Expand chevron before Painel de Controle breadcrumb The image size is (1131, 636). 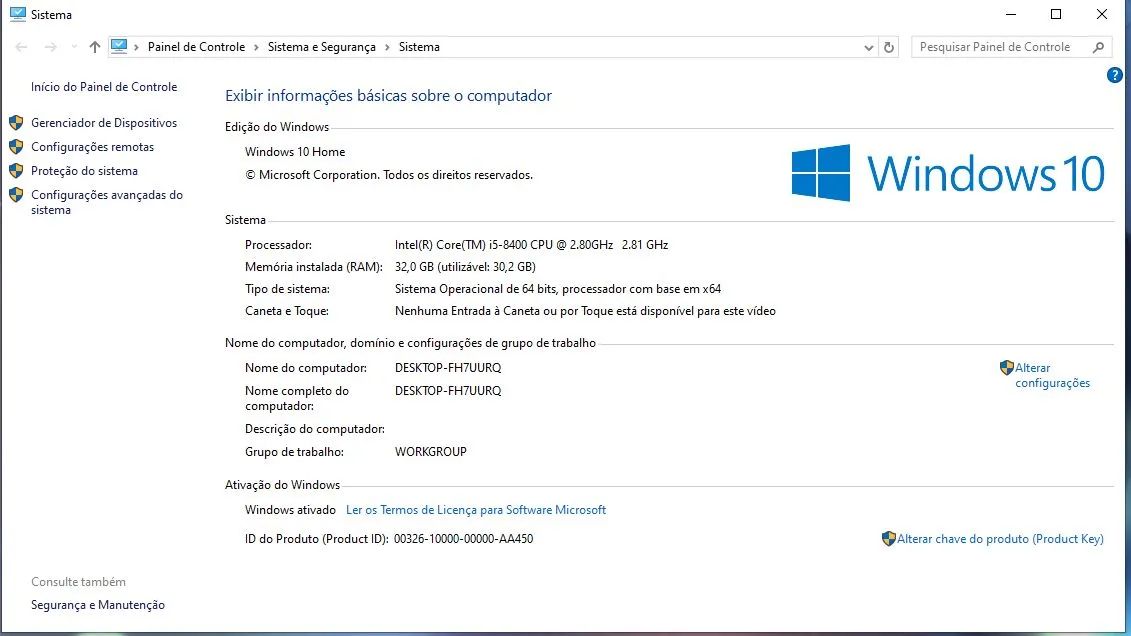click(x=136, y=47)
